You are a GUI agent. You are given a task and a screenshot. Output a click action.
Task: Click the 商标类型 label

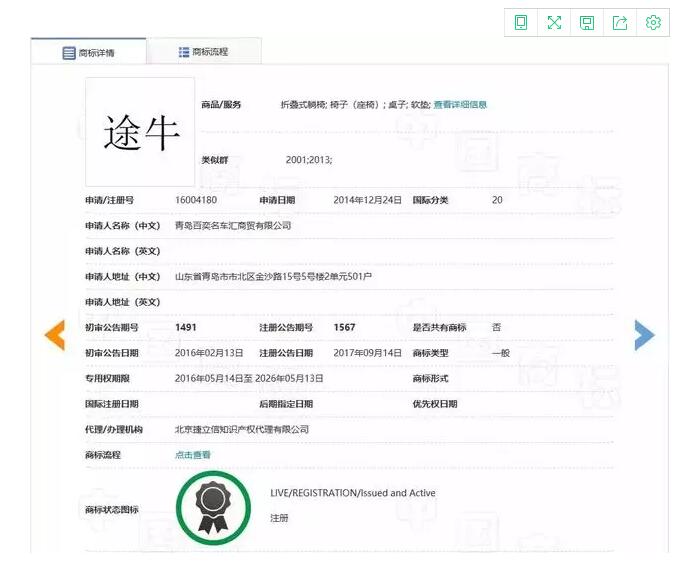pos(430,353)
